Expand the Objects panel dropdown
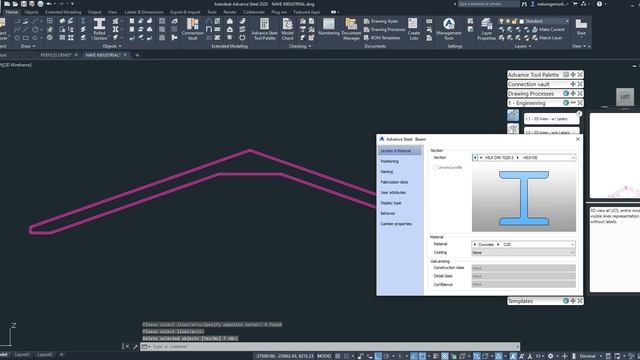 pos(112,47)
